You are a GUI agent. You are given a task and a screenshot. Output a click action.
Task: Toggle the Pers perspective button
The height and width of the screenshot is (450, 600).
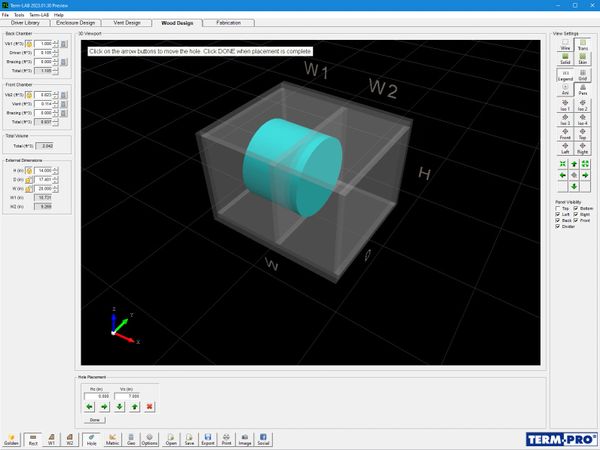582,90
